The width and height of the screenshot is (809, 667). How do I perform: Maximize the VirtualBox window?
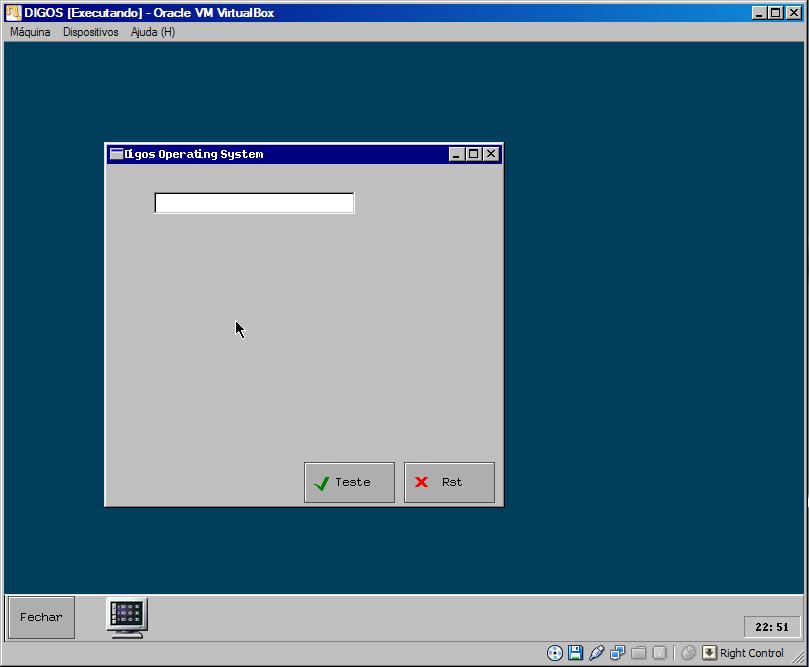click(775, 13)
